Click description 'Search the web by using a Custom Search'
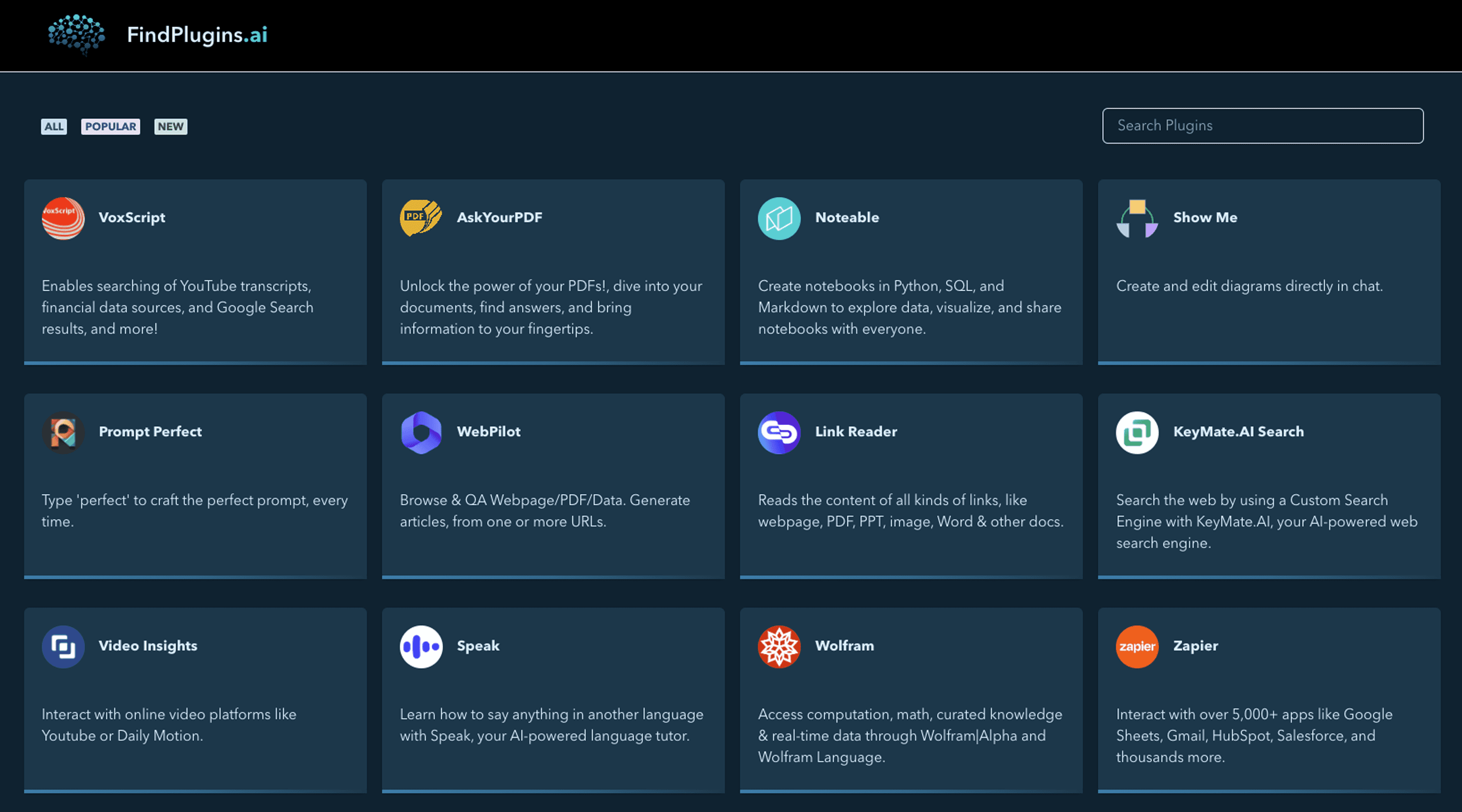This screenshot has width=1462, height=812. tap(1267, 522)
